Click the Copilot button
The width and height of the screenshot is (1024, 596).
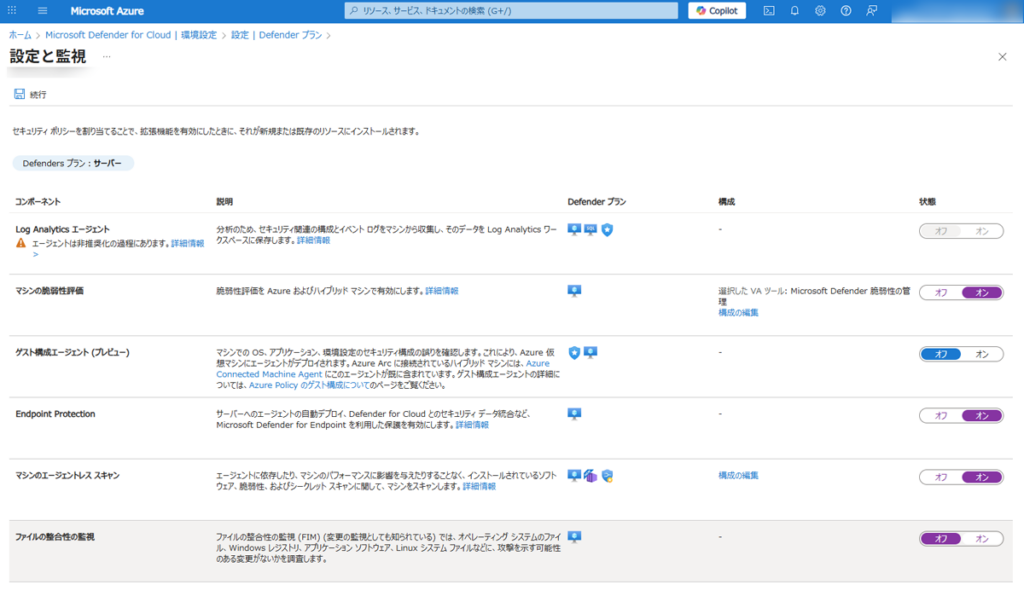pos(716,11)
